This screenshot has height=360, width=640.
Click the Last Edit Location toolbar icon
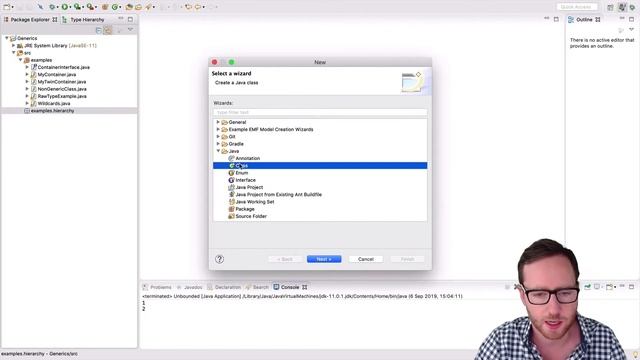(x=188, y=7)
